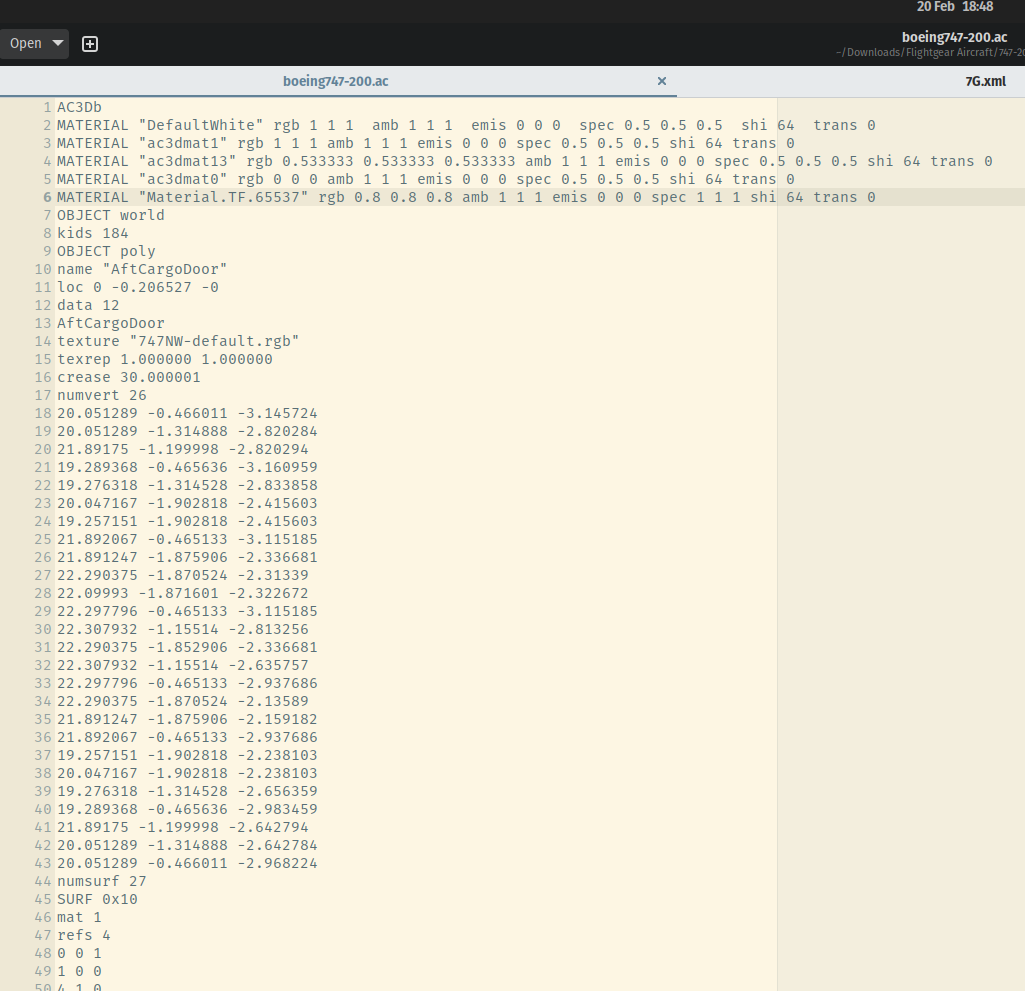Viewport: 1025px width, 991px height.
Task: Click vertex line 22.290375 -1.870524 -2.13589
Action: click(182, 701)
